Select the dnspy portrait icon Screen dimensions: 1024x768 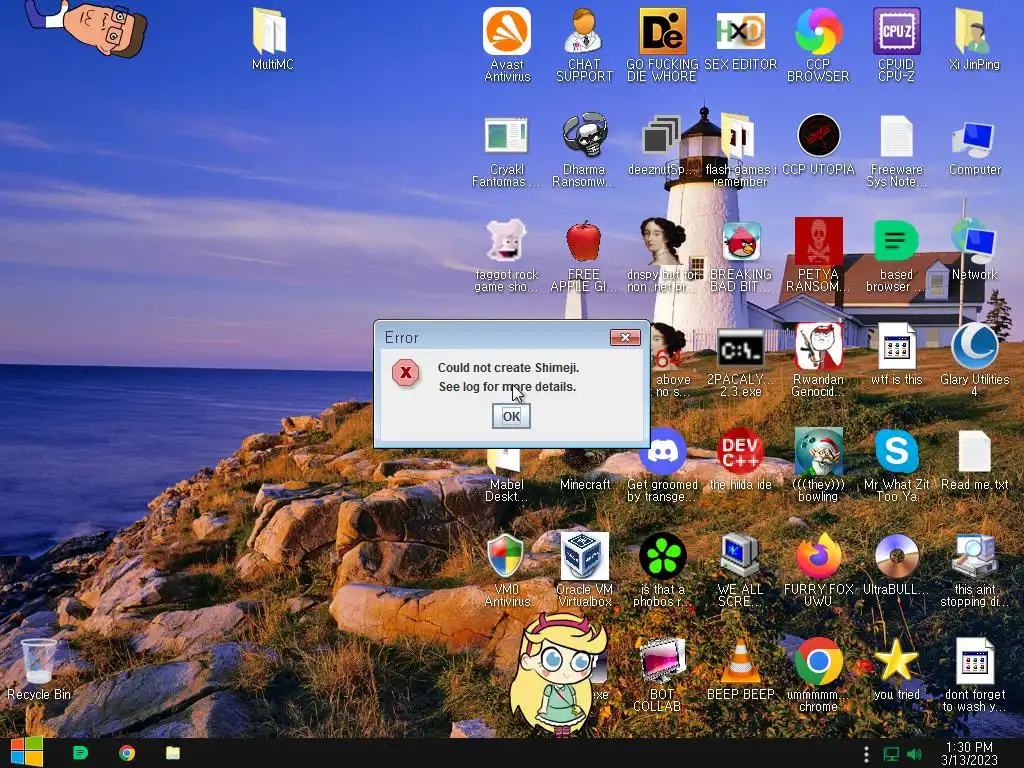click(x=662, y=240)
